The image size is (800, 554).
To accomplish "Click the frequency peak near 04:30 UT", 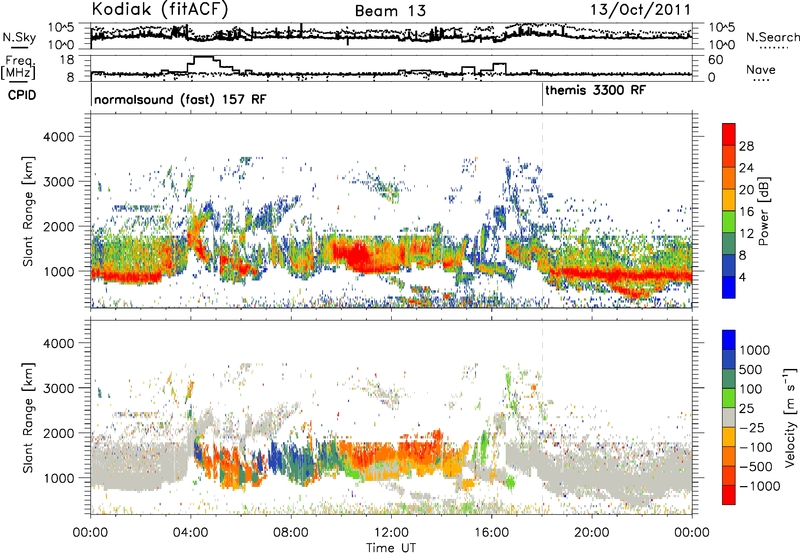I will (x=204, y=57).
